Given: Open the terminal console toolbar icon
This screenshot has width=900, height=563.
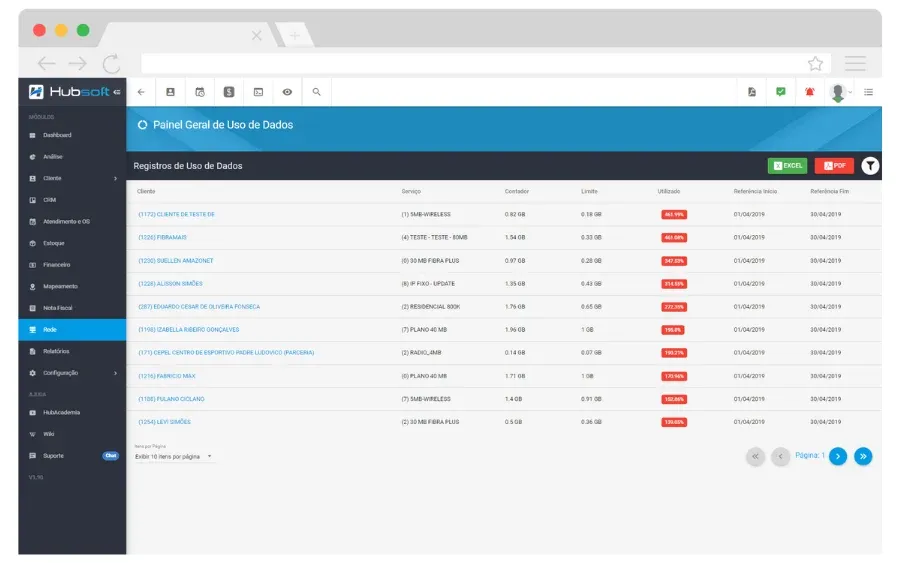Looking at the screenshot, I should coord(258,92).
